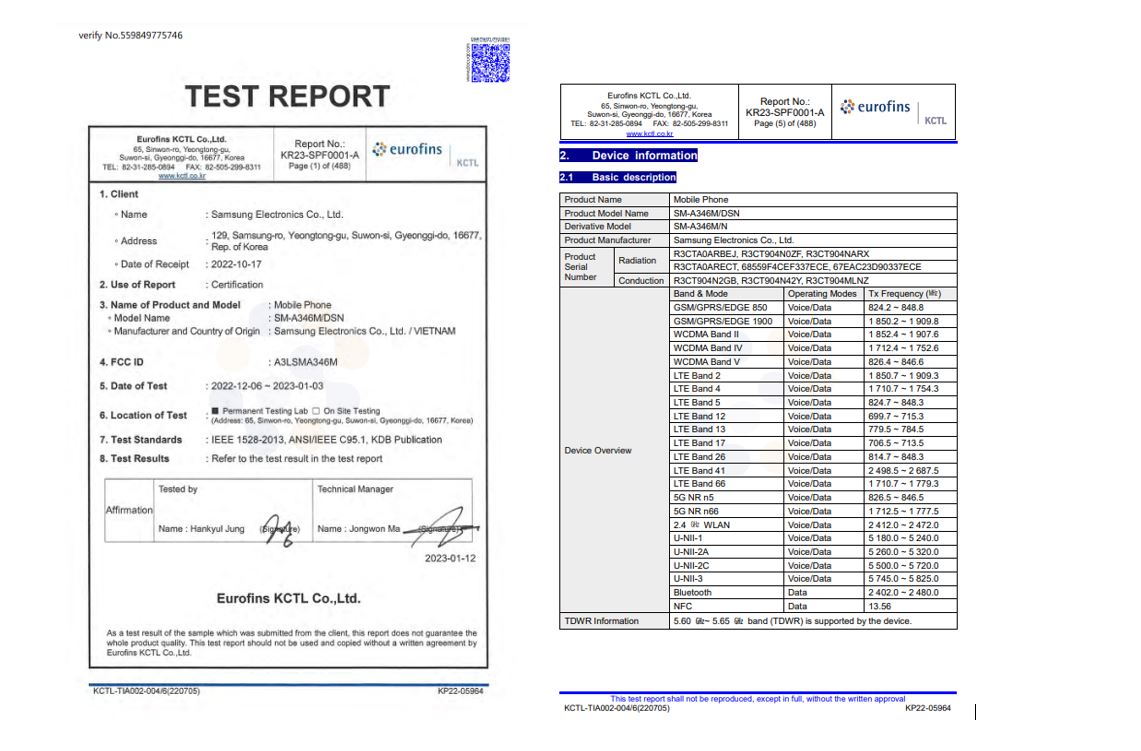Open the www.kctl.co.kr link on cover page
This screenshot has width=1141, height=751.
tap(182, 176)
